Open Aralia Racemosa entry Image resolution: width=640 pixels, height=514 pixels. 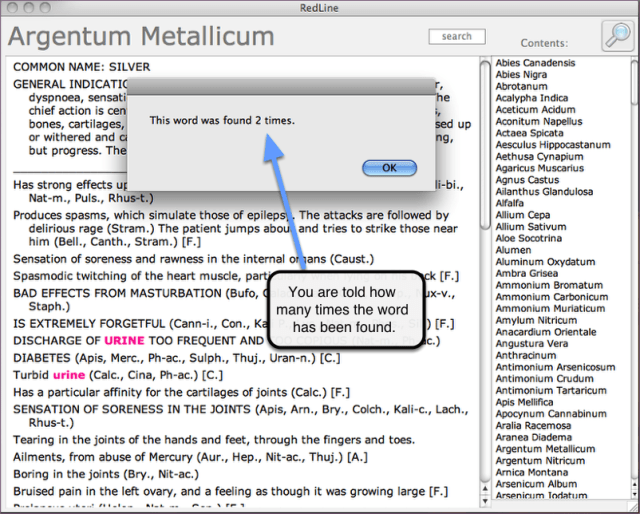[533, 426]
